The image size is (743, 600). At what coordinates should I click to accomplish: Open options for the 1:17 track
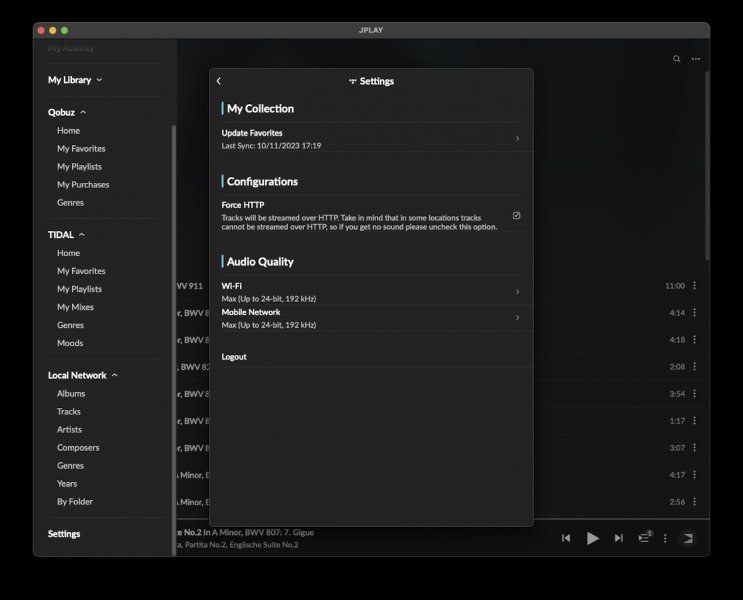(x=695, y=420)
